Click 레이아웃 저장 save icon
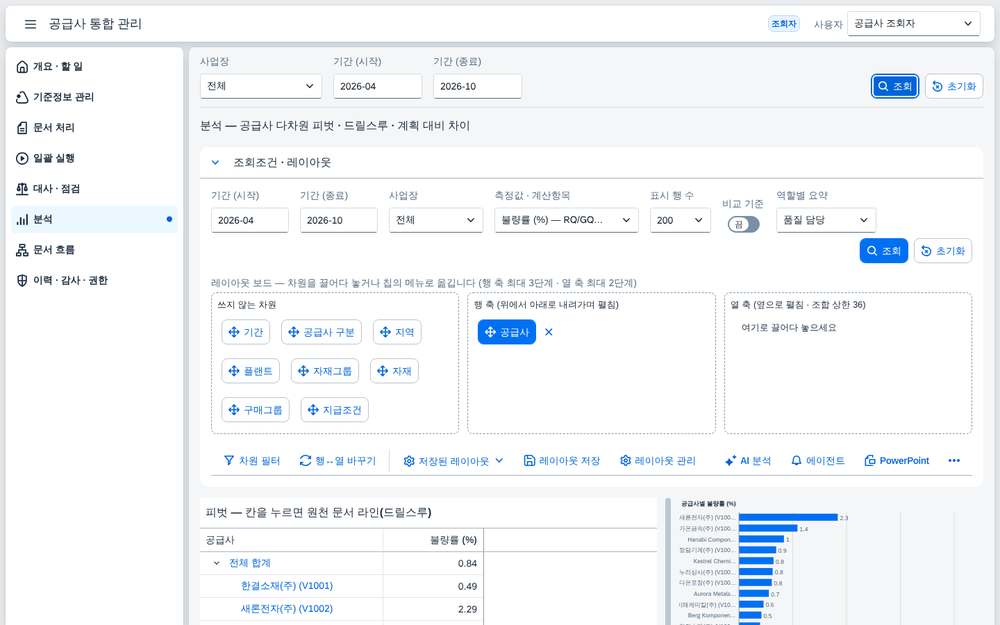This screenshot has height=625, width=1000. click(529, 460)
